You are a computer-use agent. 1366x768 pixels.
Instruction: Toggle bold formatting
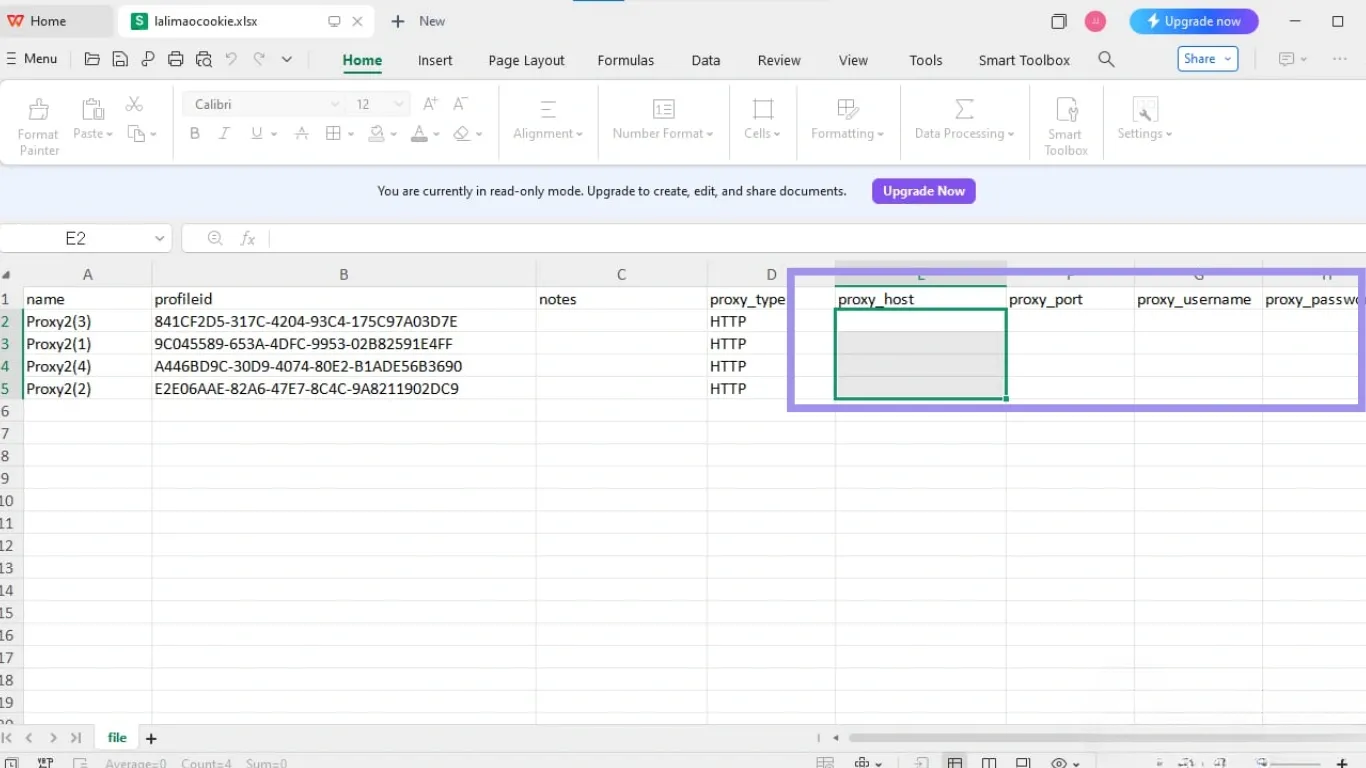[194, 133]
